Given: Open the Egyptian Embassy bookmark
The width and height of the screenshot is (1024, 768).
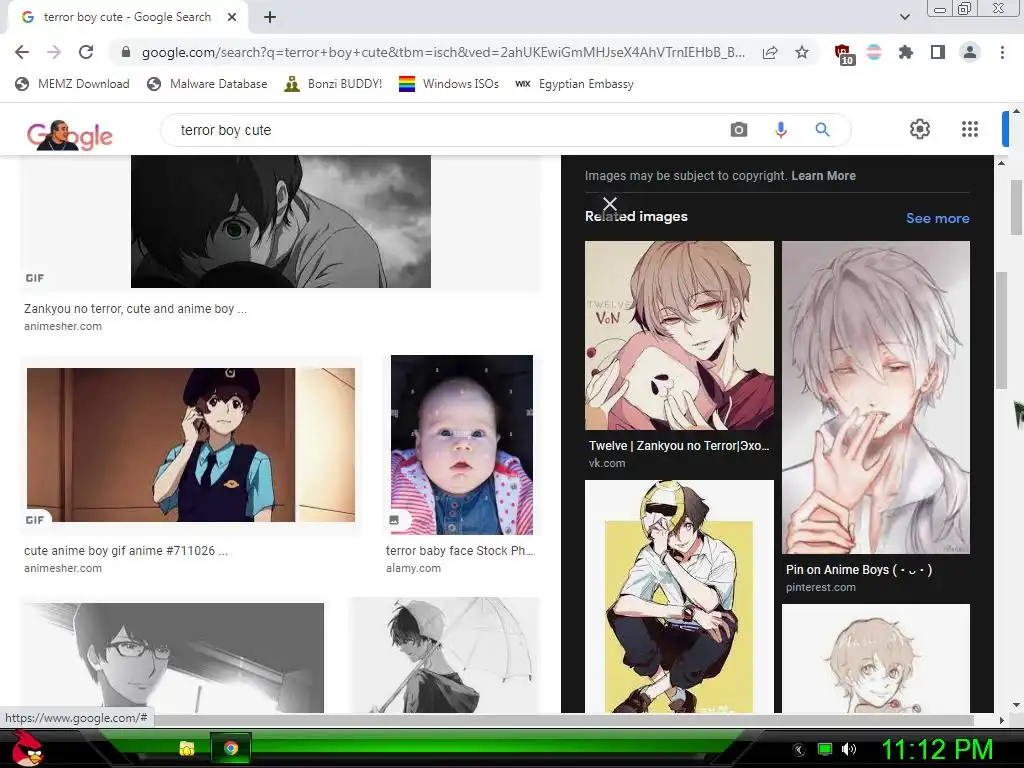Looking at the screenshot, I should (575, 84).
